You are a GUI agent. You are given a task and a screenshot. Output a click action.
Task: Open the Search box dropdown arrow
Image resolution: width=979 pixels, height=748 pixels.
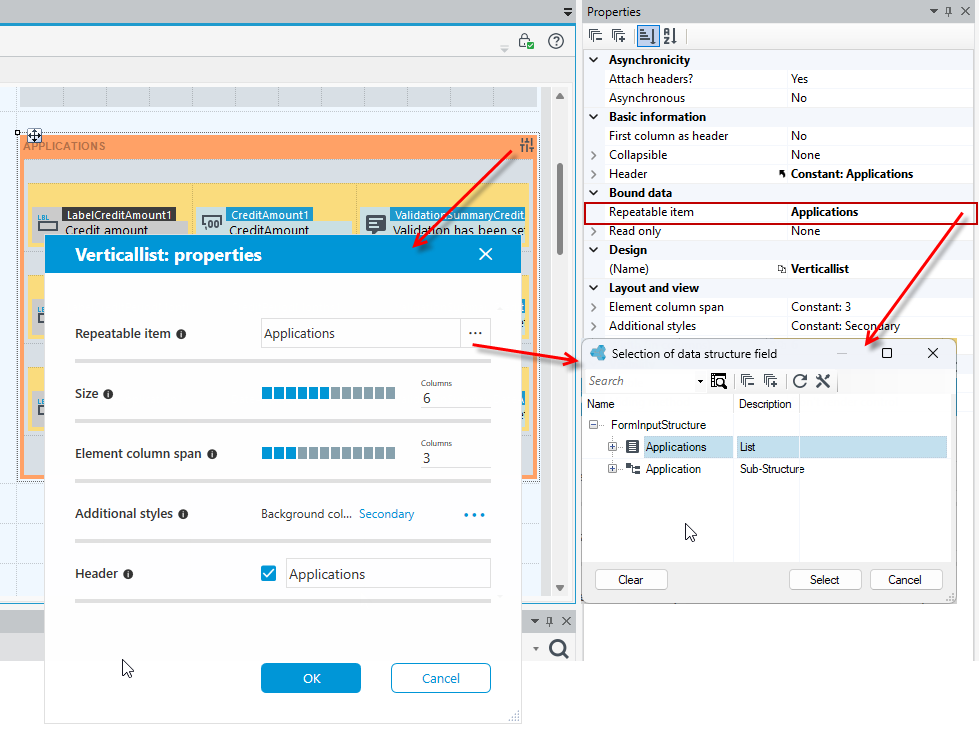tap(701, 381)
